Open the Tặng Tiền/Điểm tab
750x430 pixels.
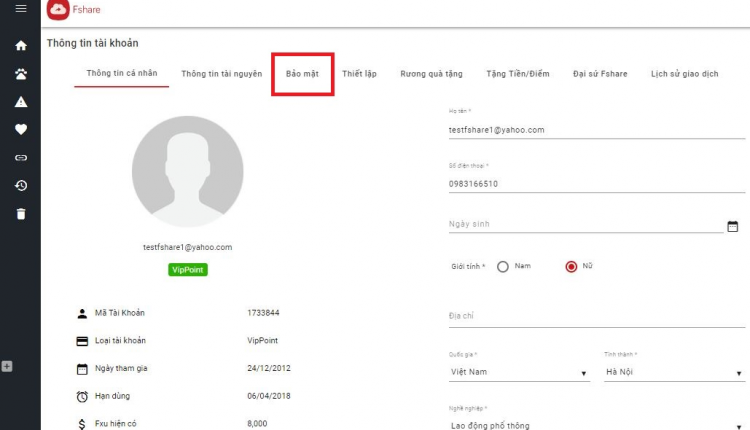click(x=518, y=74)
